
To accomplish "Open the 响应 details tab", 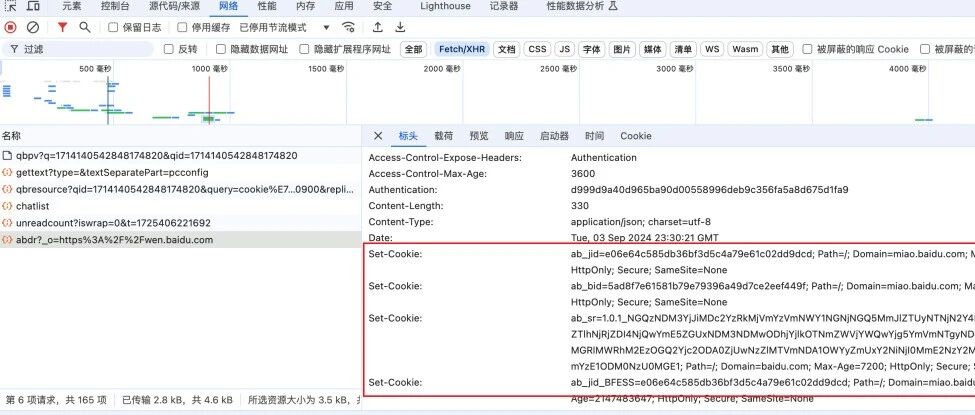I will 514,136.
